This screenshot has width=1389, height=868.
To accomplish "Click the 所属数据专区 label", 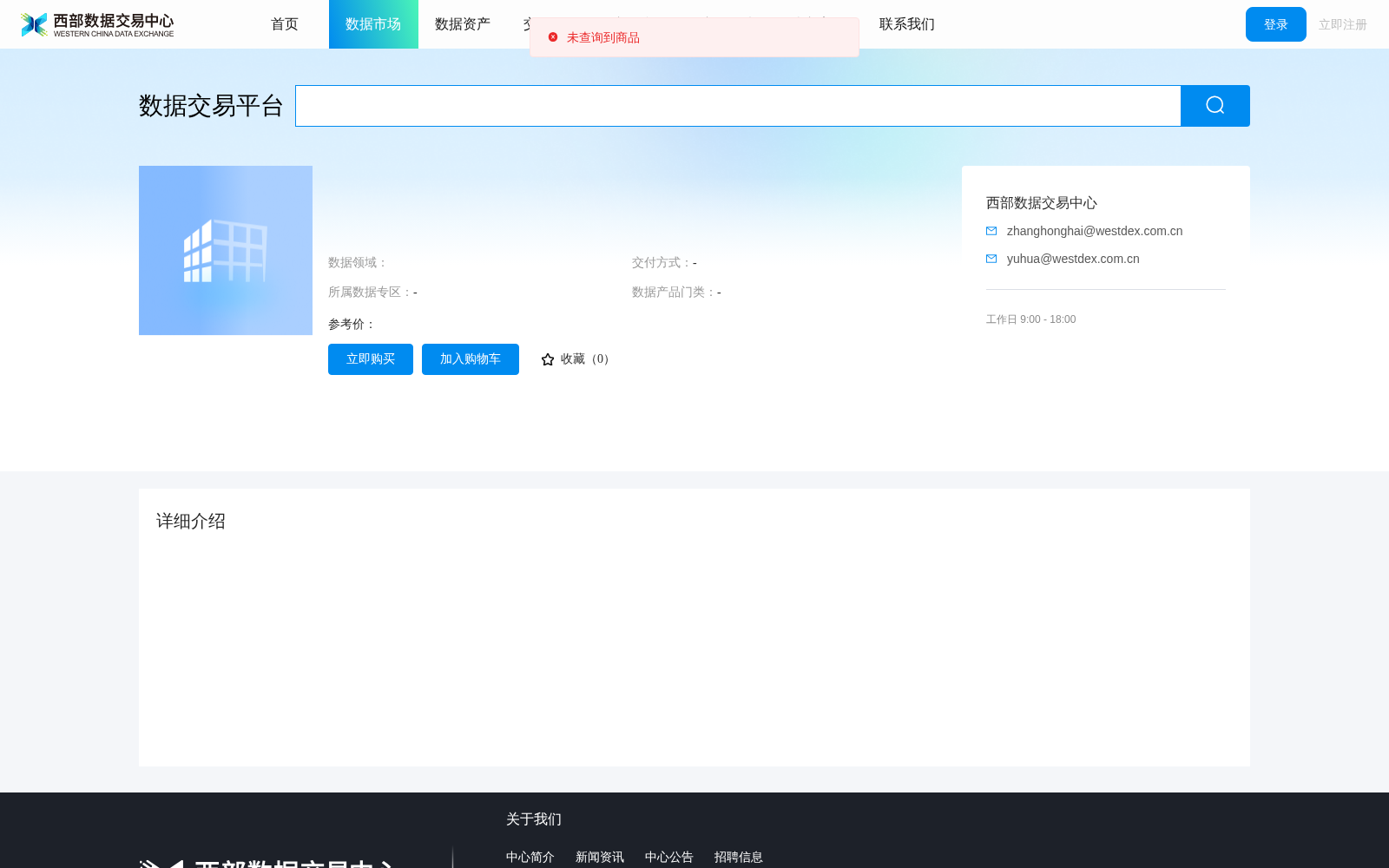I will 370,292.
